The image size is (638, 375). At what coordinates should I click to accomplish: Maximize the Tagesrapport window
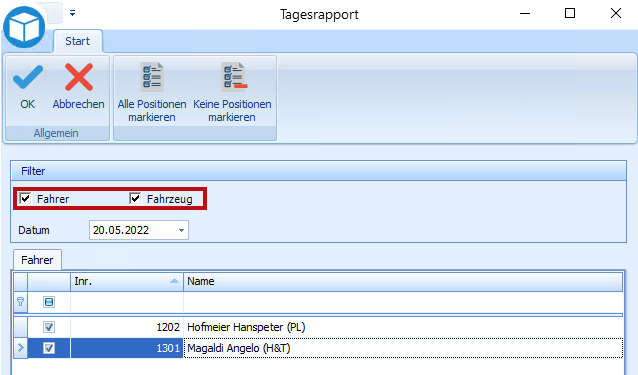[570, 13]
